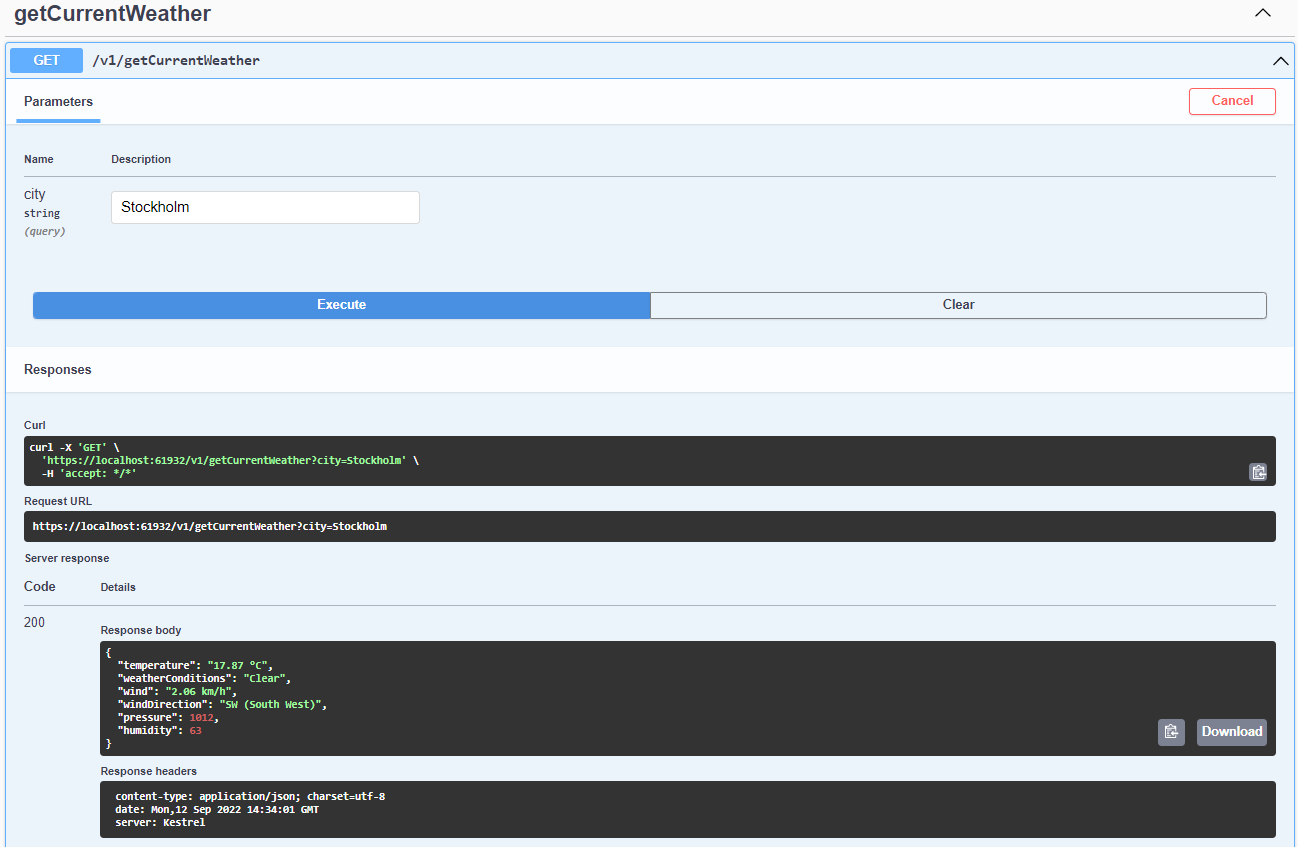Switch to the Parameters tab
The width and height of the screenshot is (1298, 847).
point(57,101)
